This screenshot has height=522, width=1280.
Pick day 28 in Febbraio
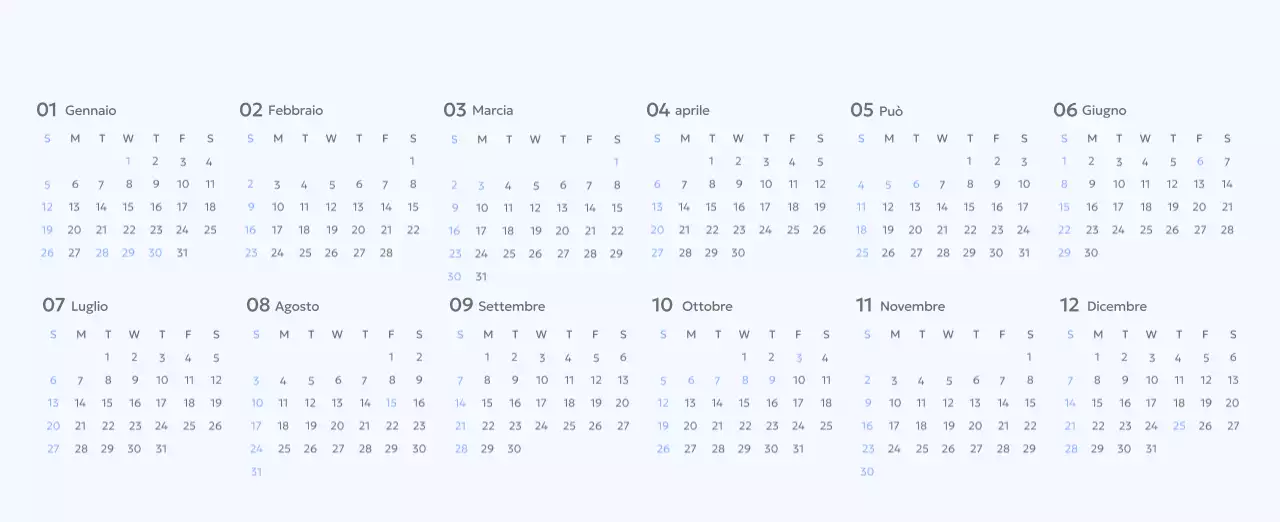[x=386, y=253]
